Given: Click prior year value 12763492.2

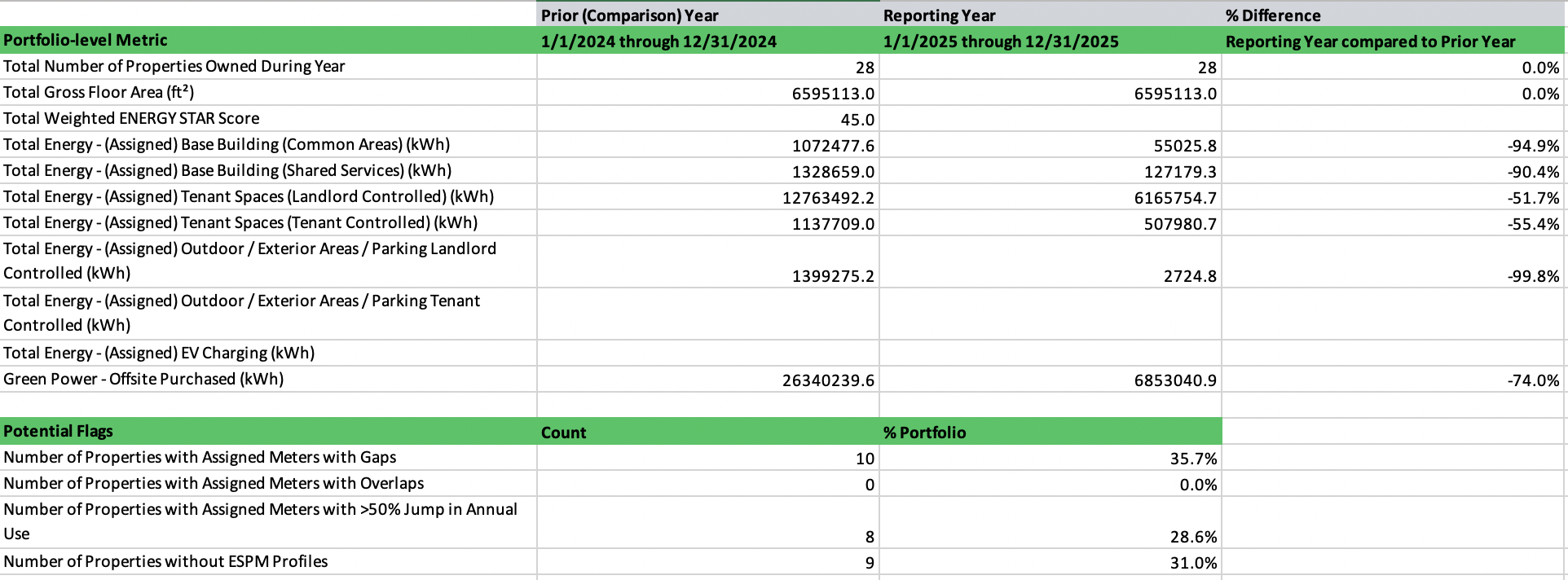Looking at the screenshot, I should 708,197.
